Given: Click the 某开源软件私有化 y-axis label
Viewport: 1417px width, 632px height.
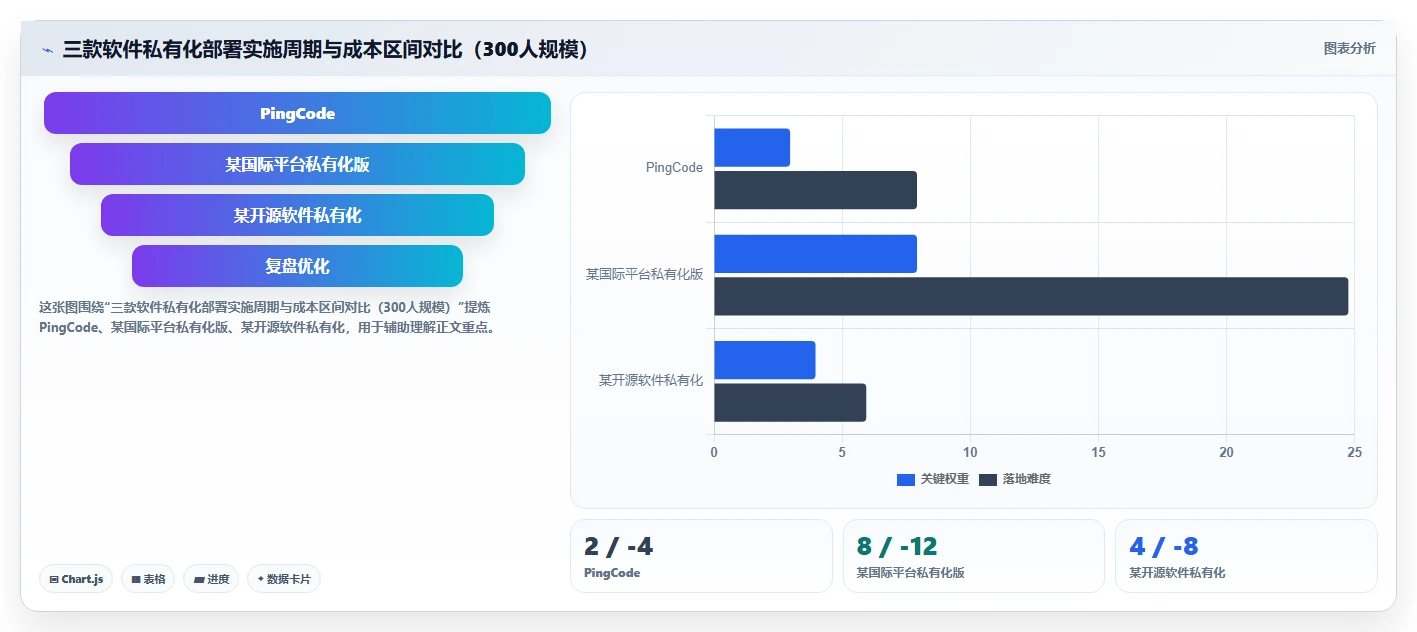Looking at the screenshot, I should (651, 380).
